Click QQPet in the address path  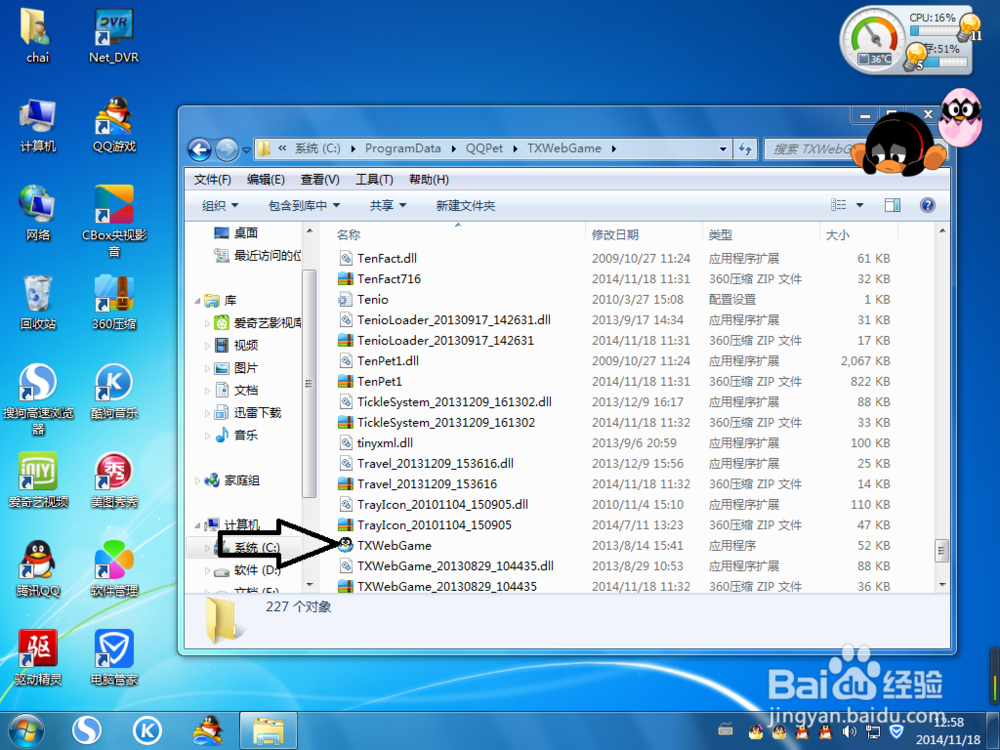484,149
